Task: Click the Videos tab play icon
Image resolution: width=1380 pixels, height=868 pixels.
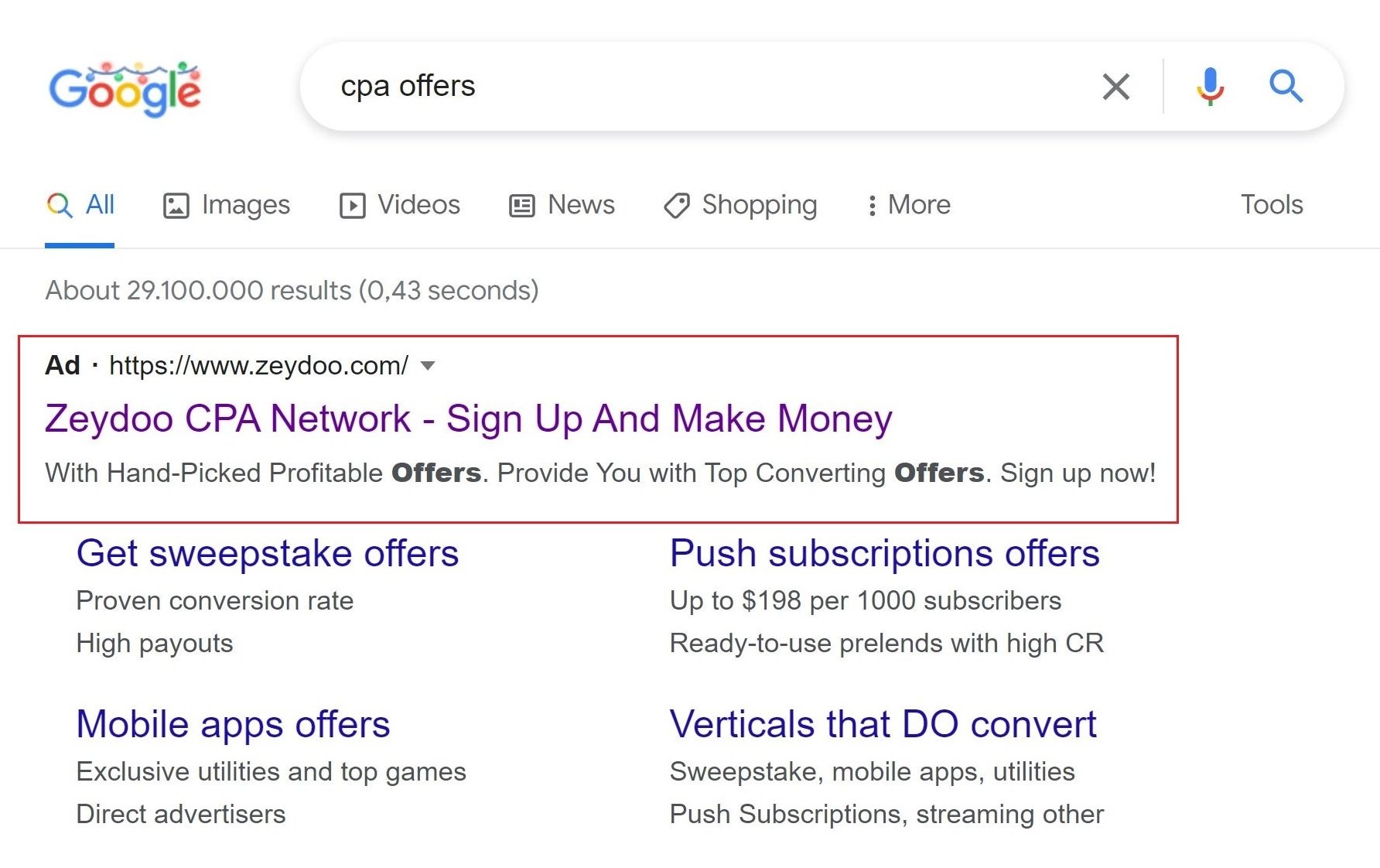Action: 352,206
